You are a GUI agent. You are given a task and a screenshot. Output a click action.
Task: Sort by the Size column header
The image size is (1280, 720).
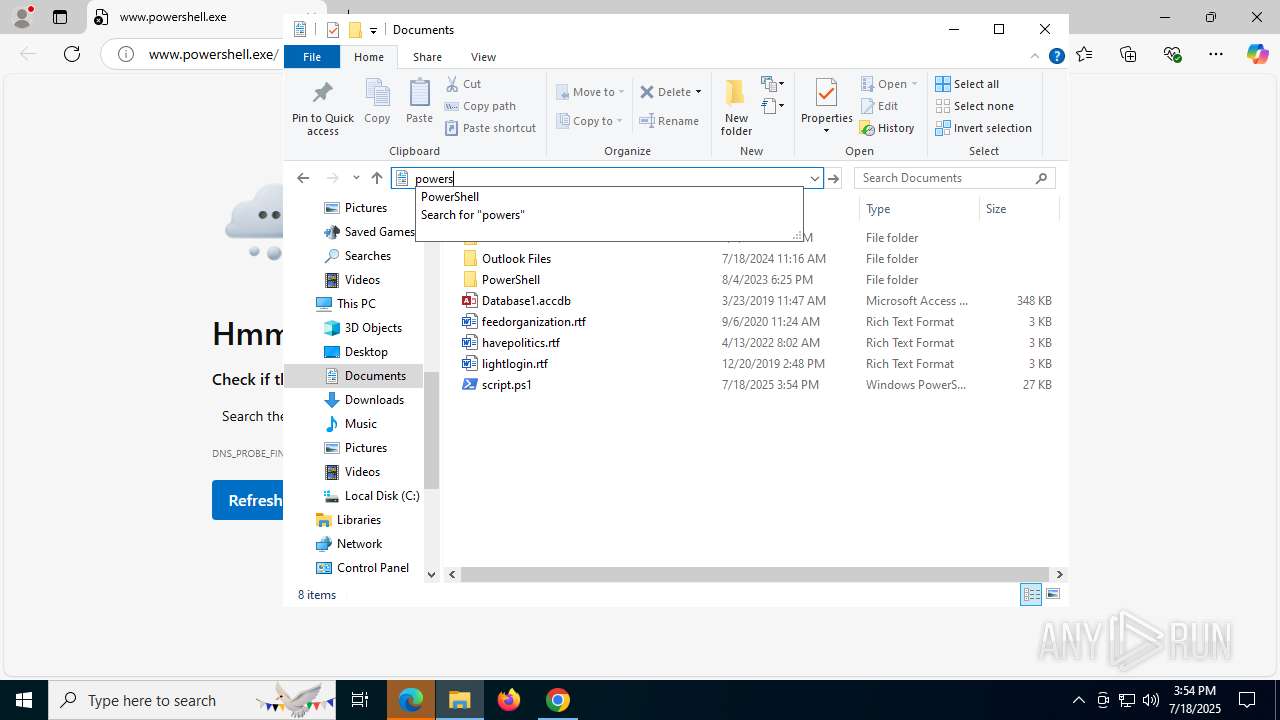click(x=1018, y=209)
